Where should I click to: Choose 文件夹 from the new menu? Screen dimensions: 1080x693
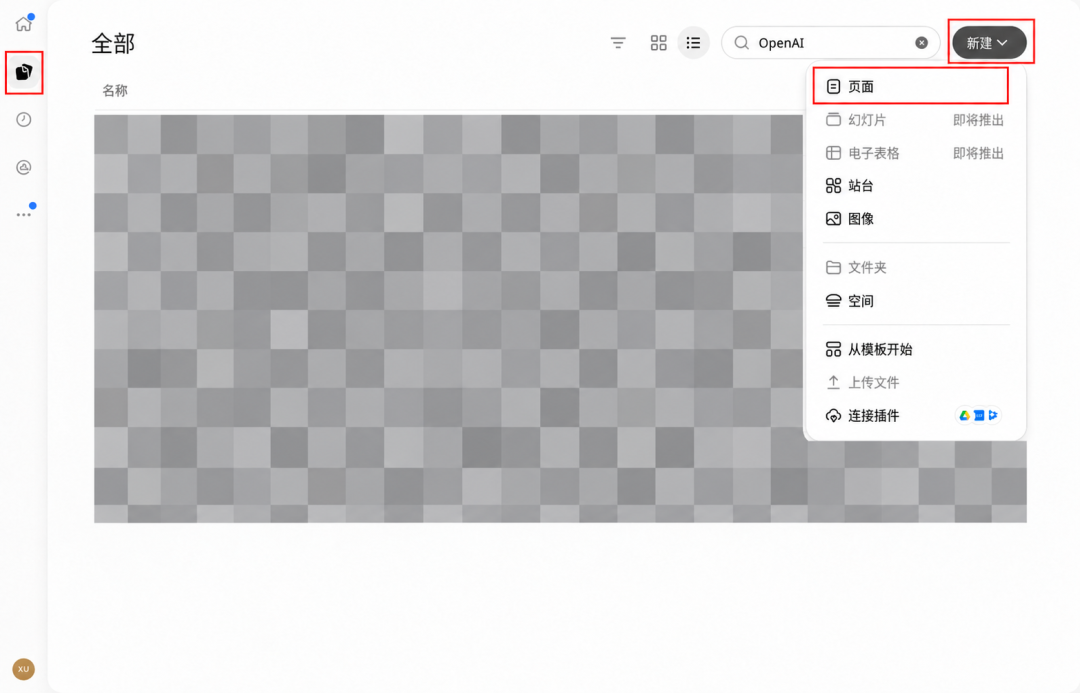(x=915, y=267)
